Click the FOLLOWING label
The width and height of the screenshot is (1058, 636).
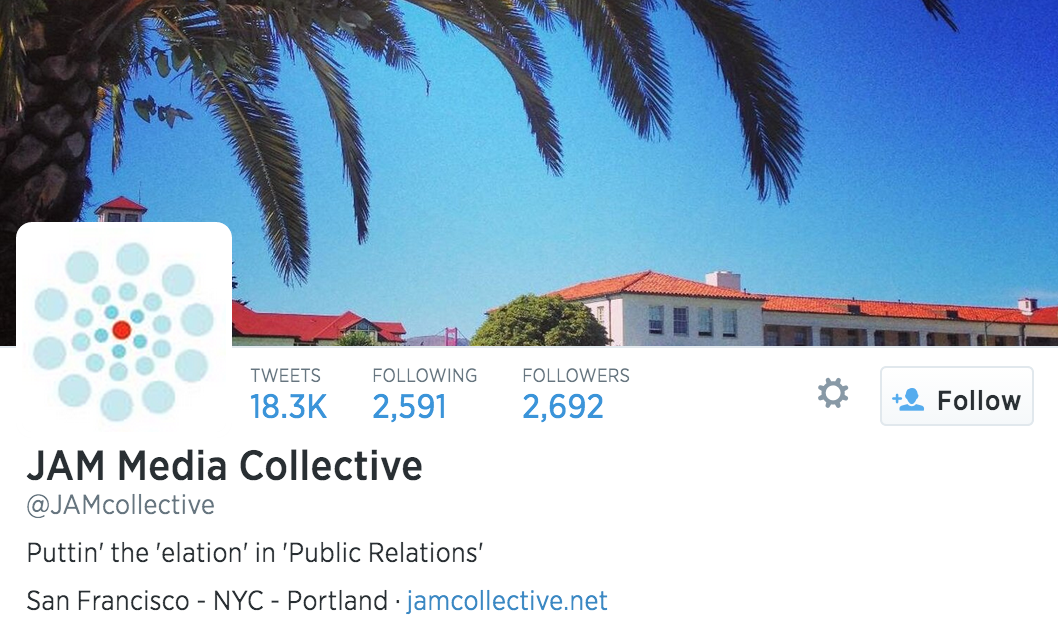424,376
